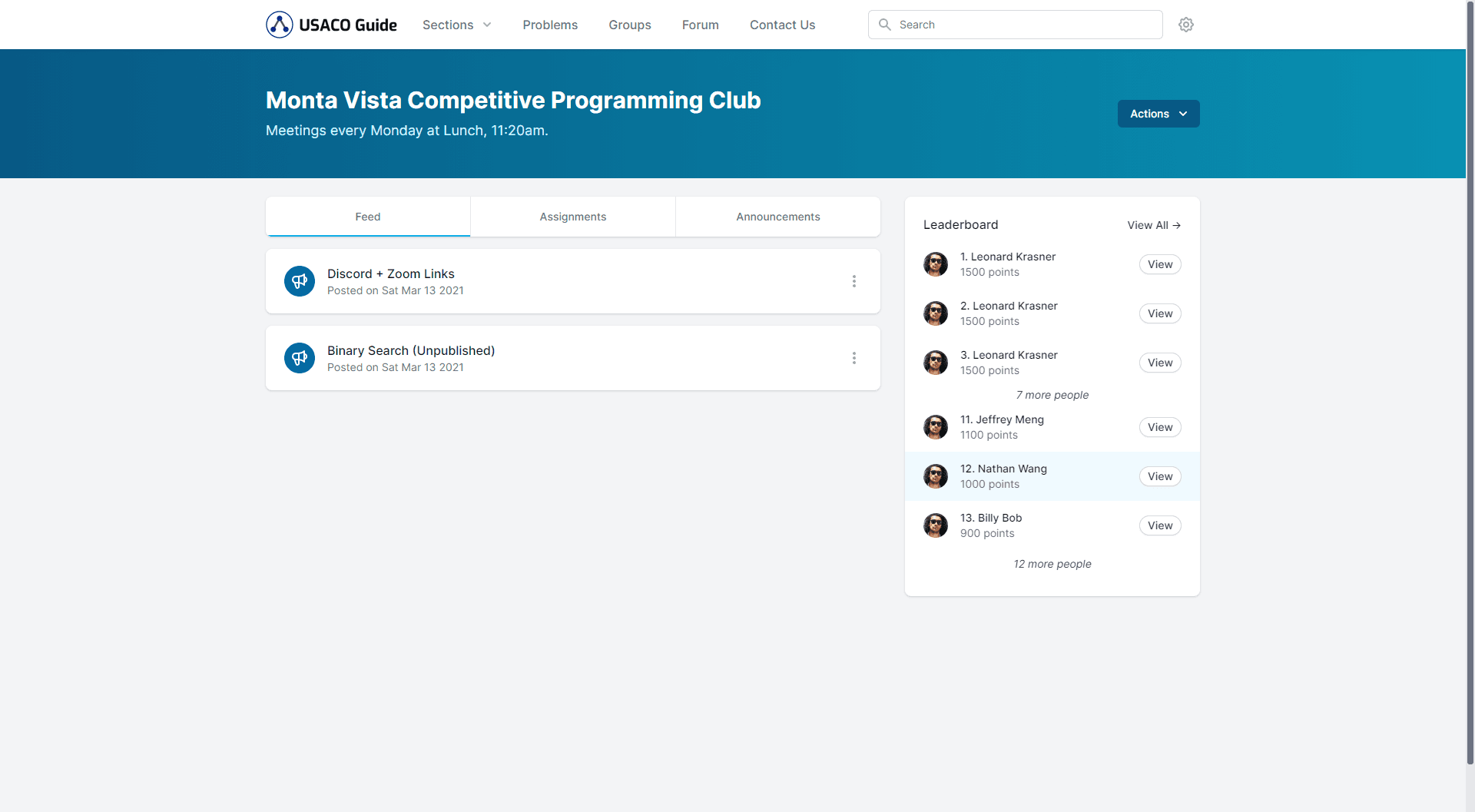Open three-dot menu for Discord + Zoom Links
Image resolution: width=1475 pixels, height=812 pixels.
point(854,281)
